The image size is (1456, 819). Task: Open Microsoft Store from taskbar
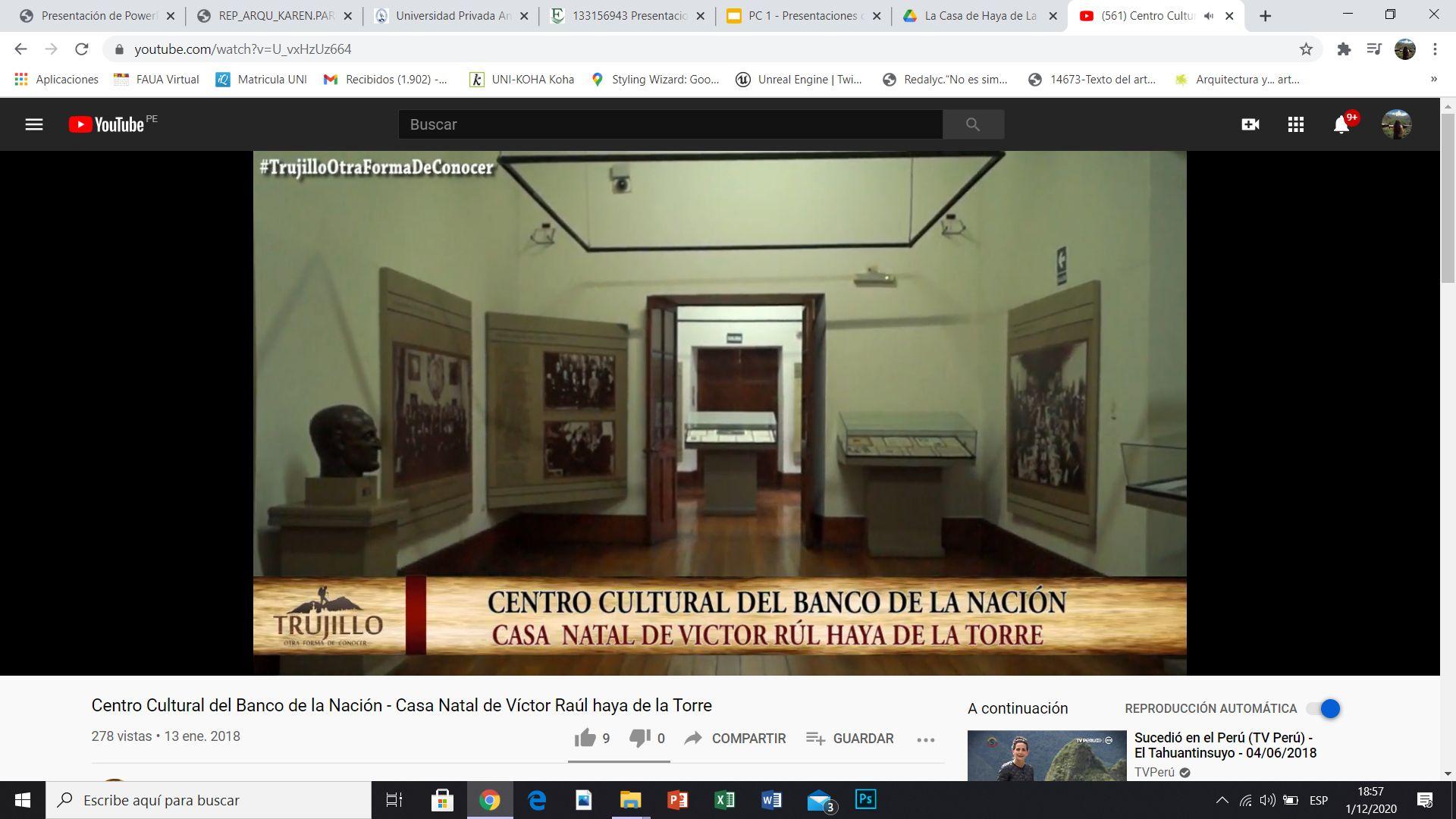click(x=442, y=800)
